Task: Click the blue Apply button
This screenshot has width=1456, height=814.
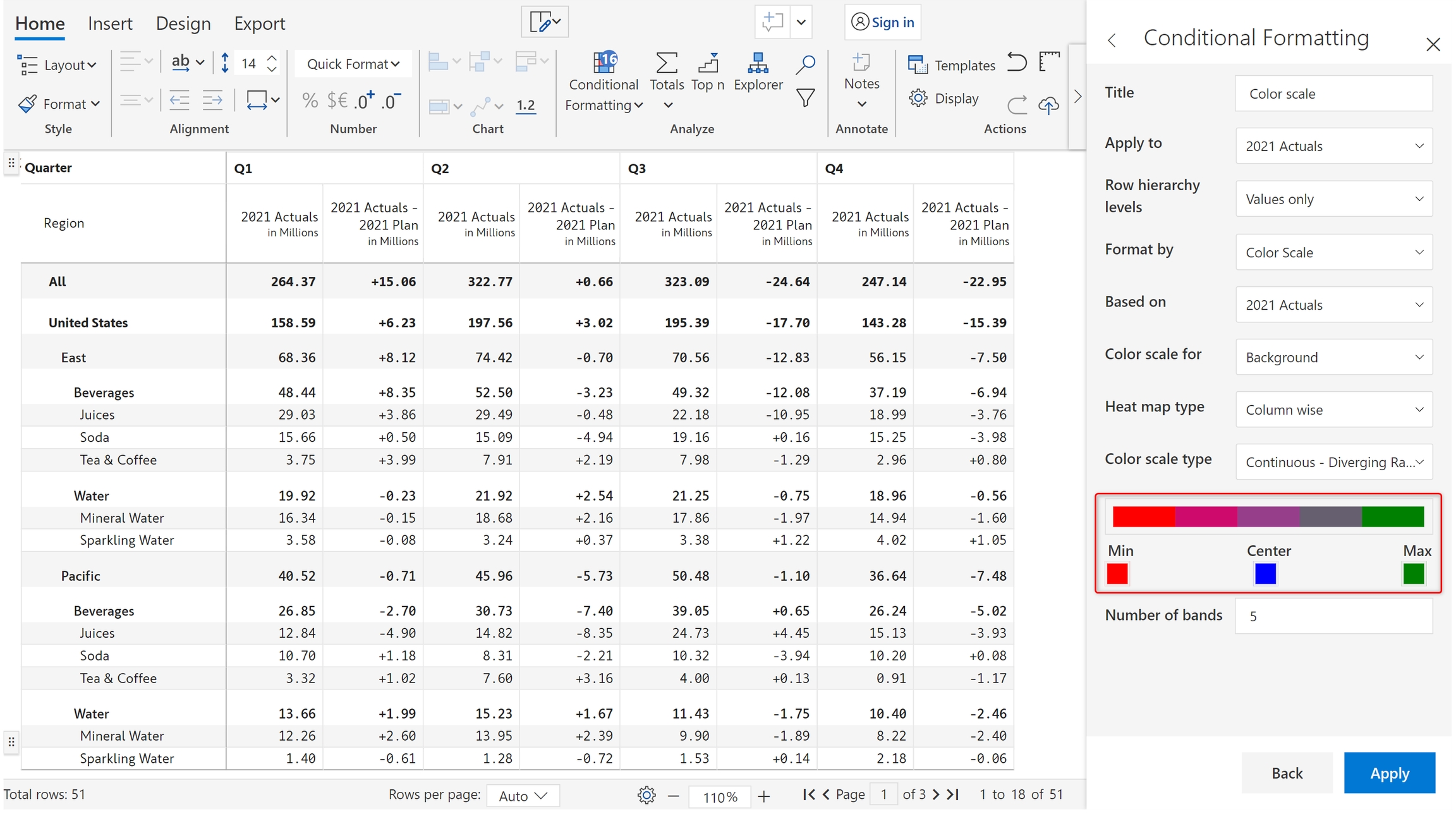Action: (x=1389, y=773)
